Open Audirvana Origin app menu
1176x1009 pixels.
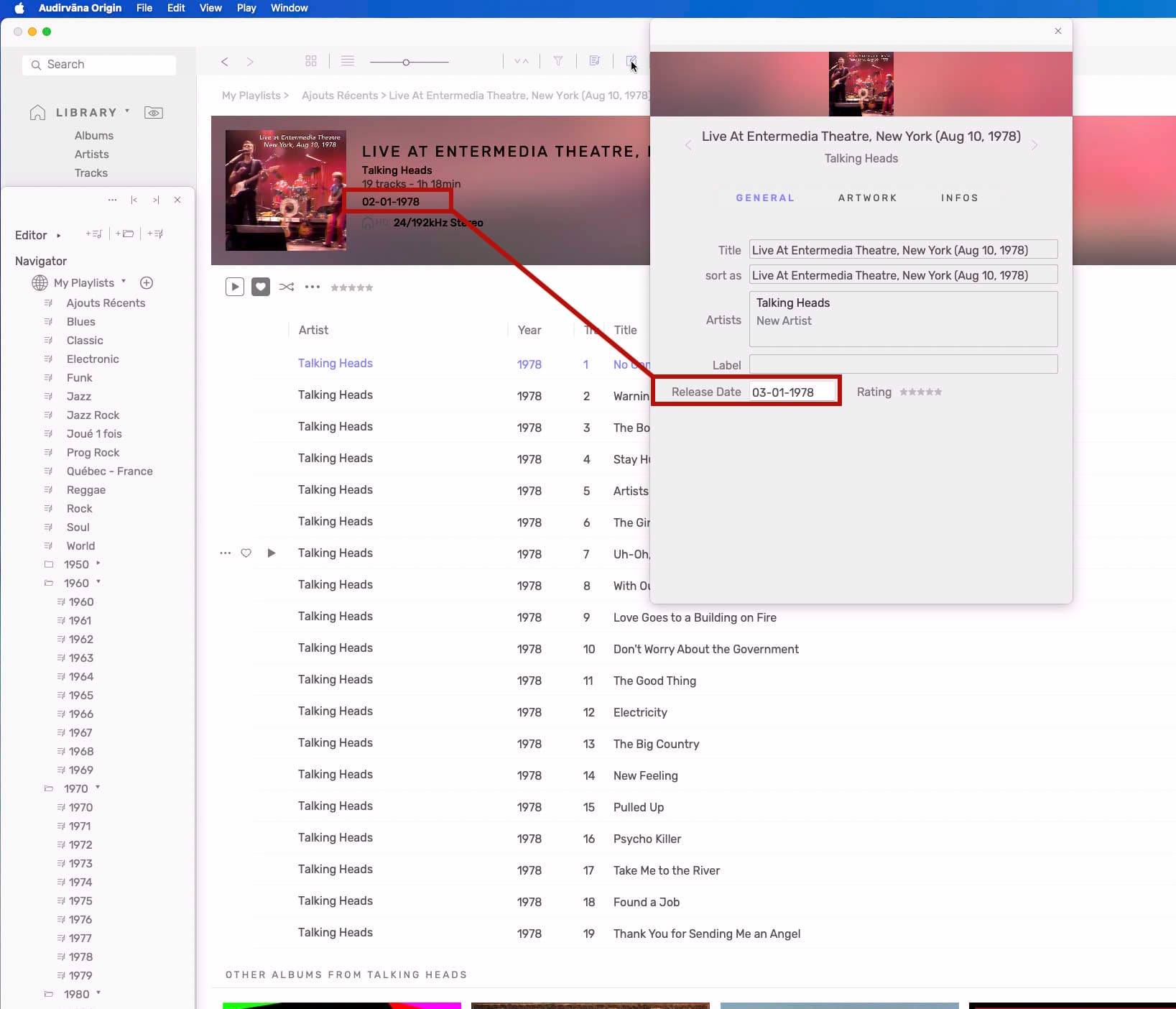[80, 8]
